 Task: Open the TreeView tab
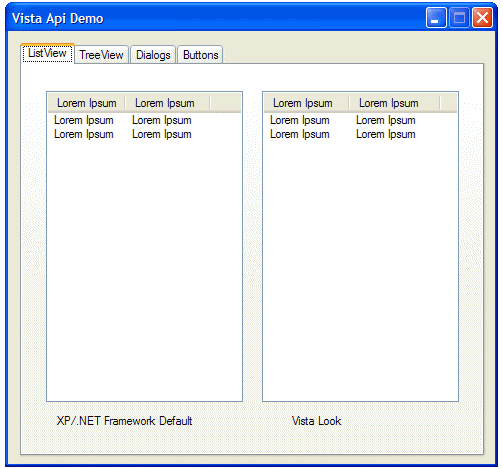point(101,55)
